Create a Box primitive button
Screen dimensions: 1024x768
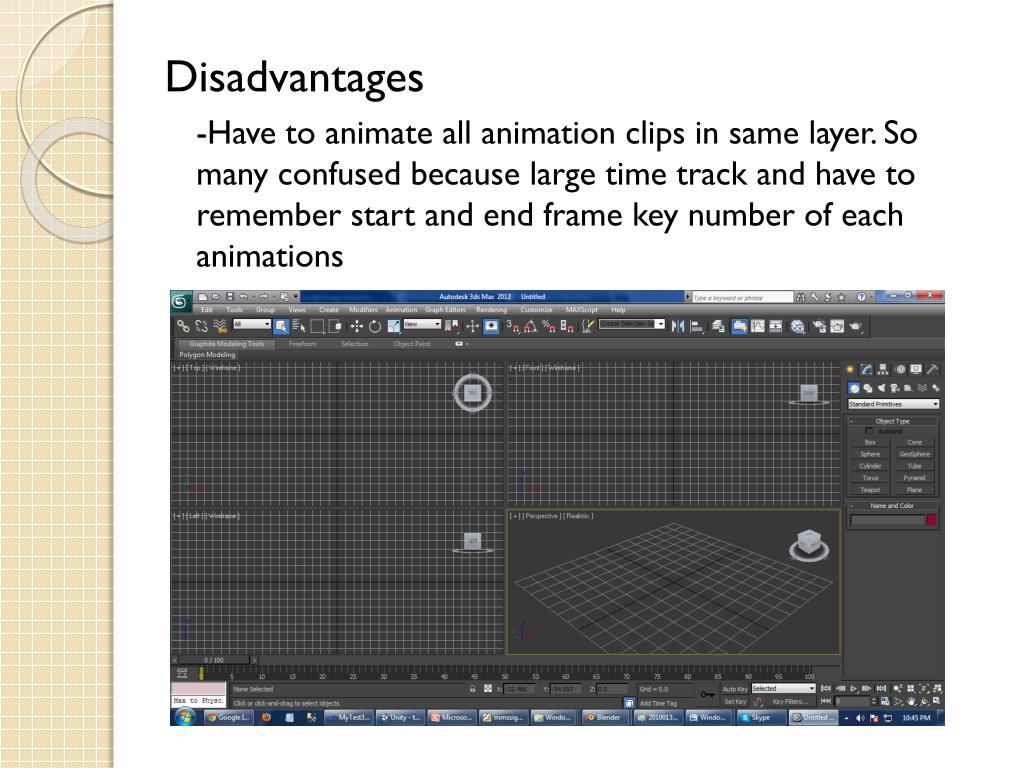tap(870, 442)
